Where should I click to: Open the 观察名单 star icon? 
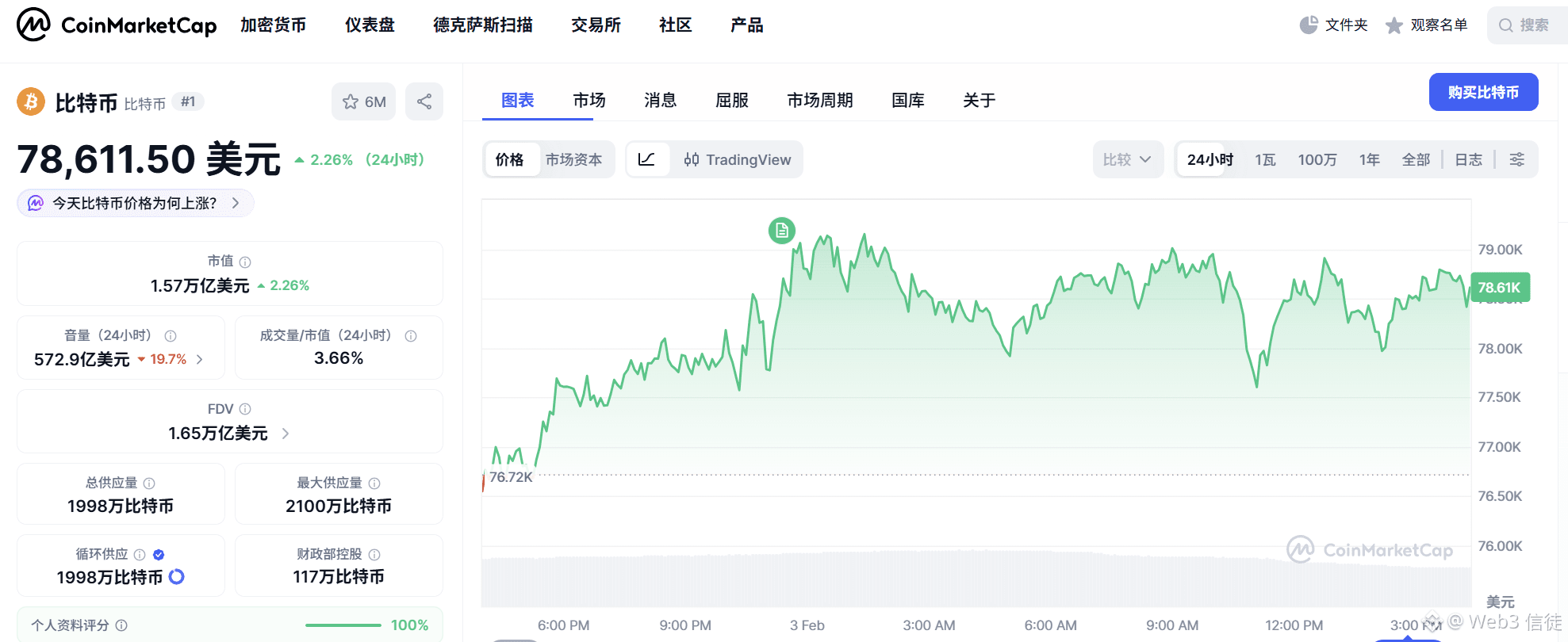click(x=1394, y=25)
